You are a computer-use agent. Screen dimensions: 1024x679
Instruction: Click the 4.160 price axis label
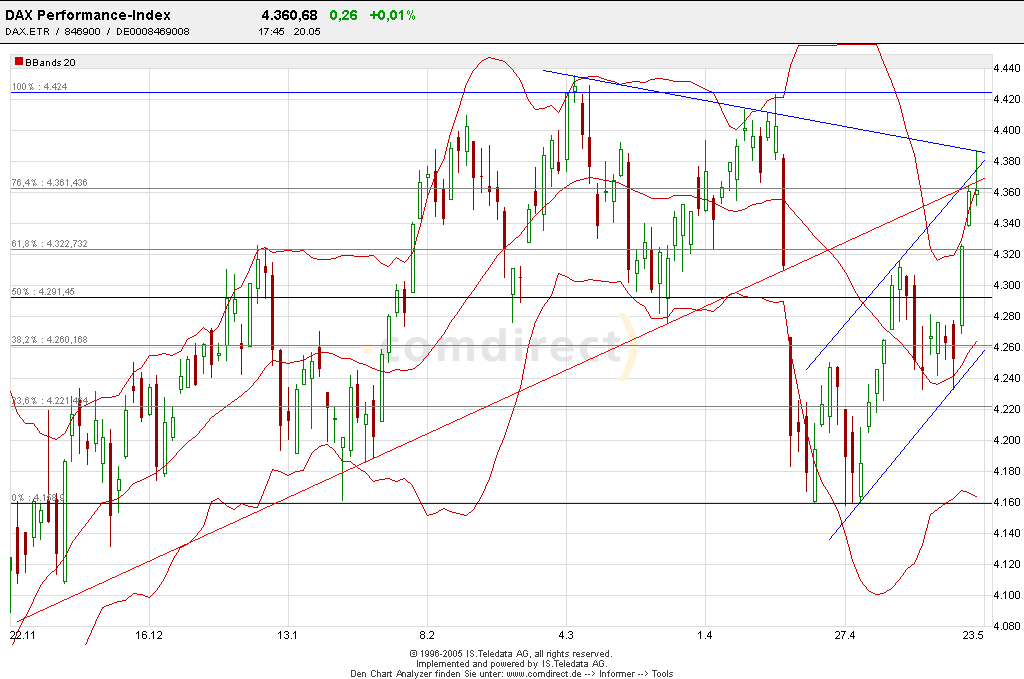1006,502
